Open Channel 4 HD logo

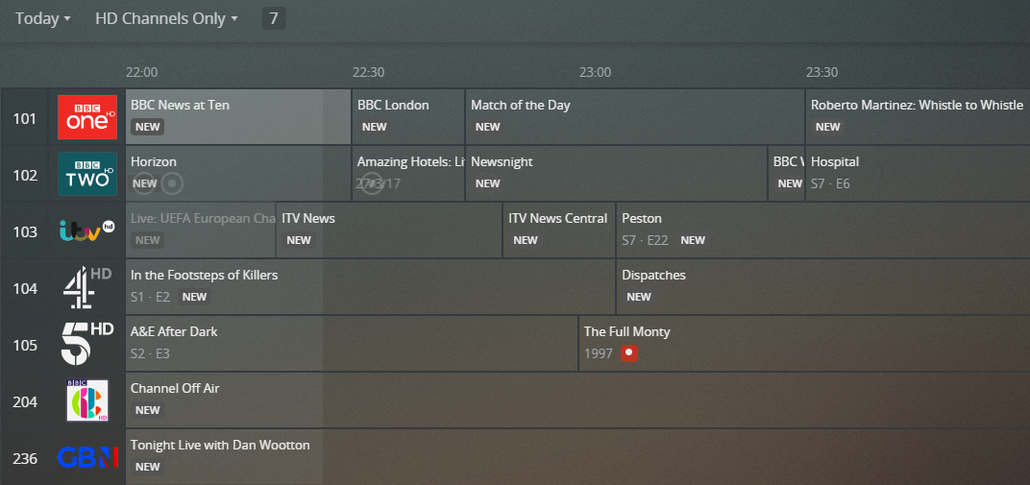point(87,288)
